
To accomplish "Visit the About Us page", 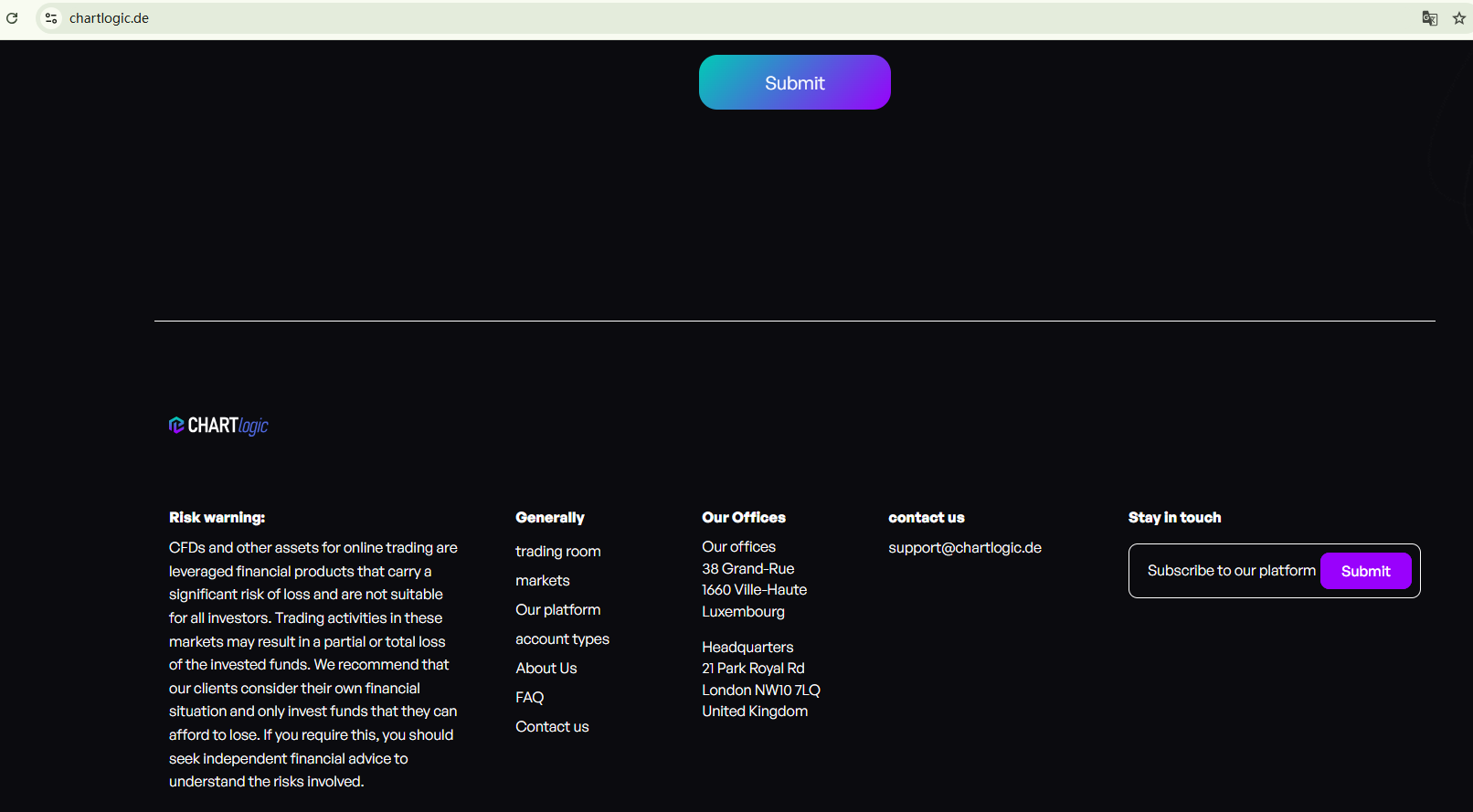I will click(546, 669).
